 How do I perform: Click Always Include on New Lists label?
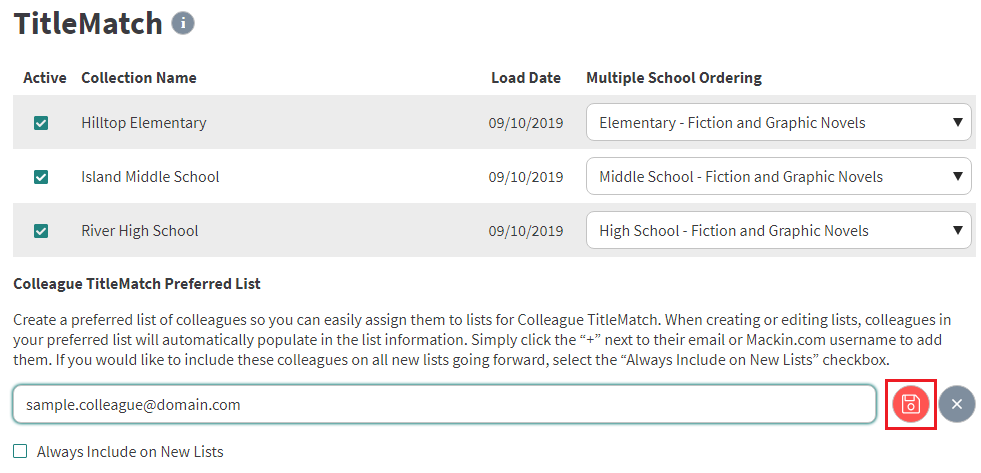tap(130, 451)
